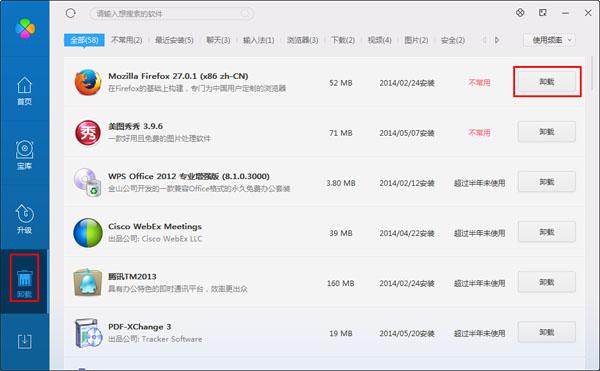
Task: Click the Cisco WebEx Meetings title text
Action: point(155,226)
